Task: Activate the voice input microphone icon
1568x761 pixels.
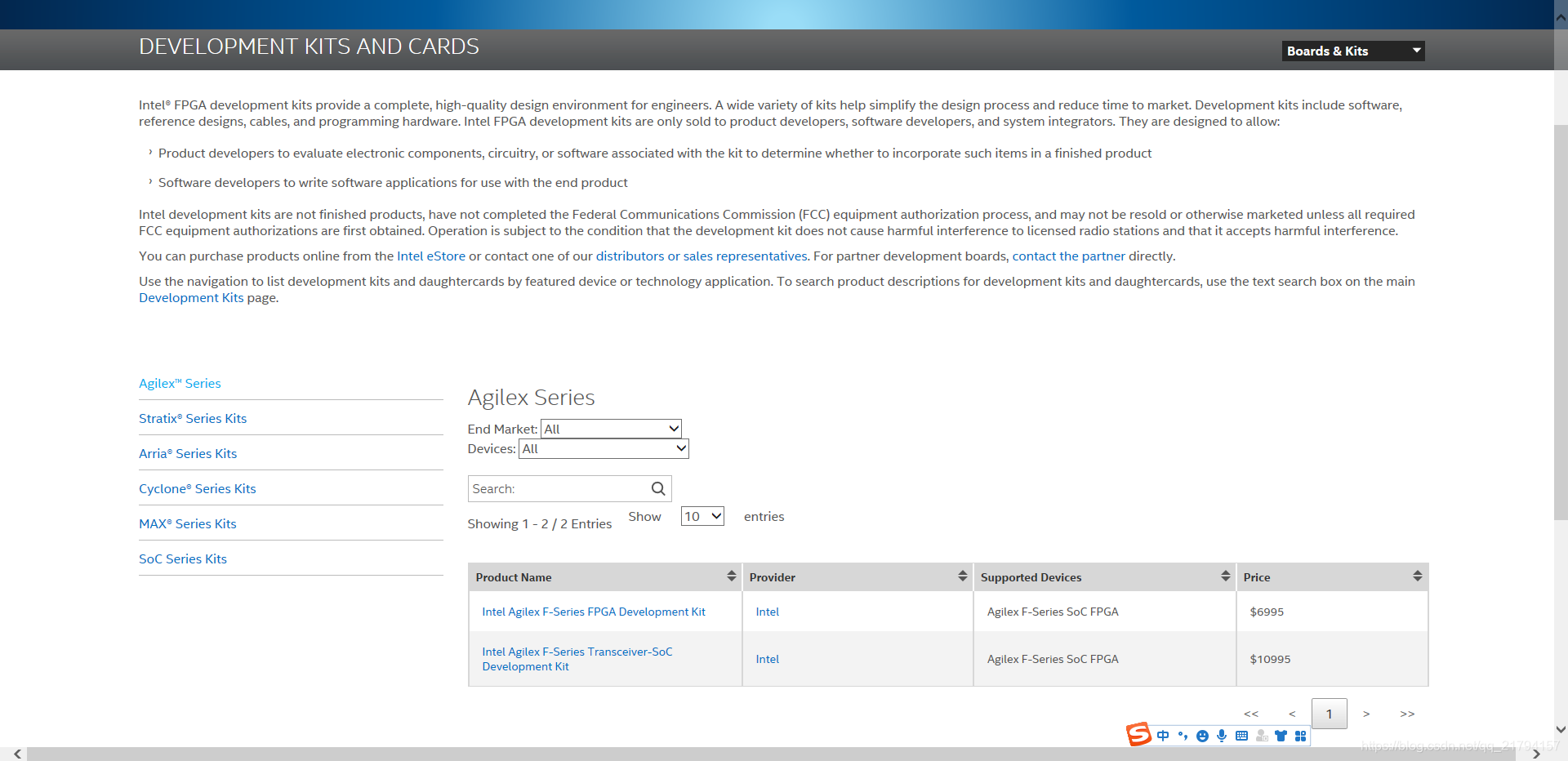Action: (x=1222, y=736)
